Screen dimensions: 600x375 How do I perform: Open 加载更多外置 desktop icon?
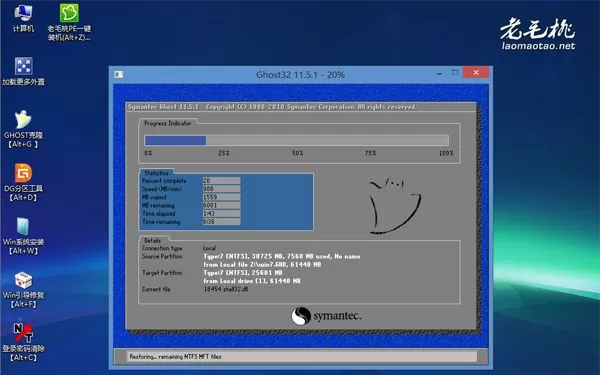(x=23, y=71)
